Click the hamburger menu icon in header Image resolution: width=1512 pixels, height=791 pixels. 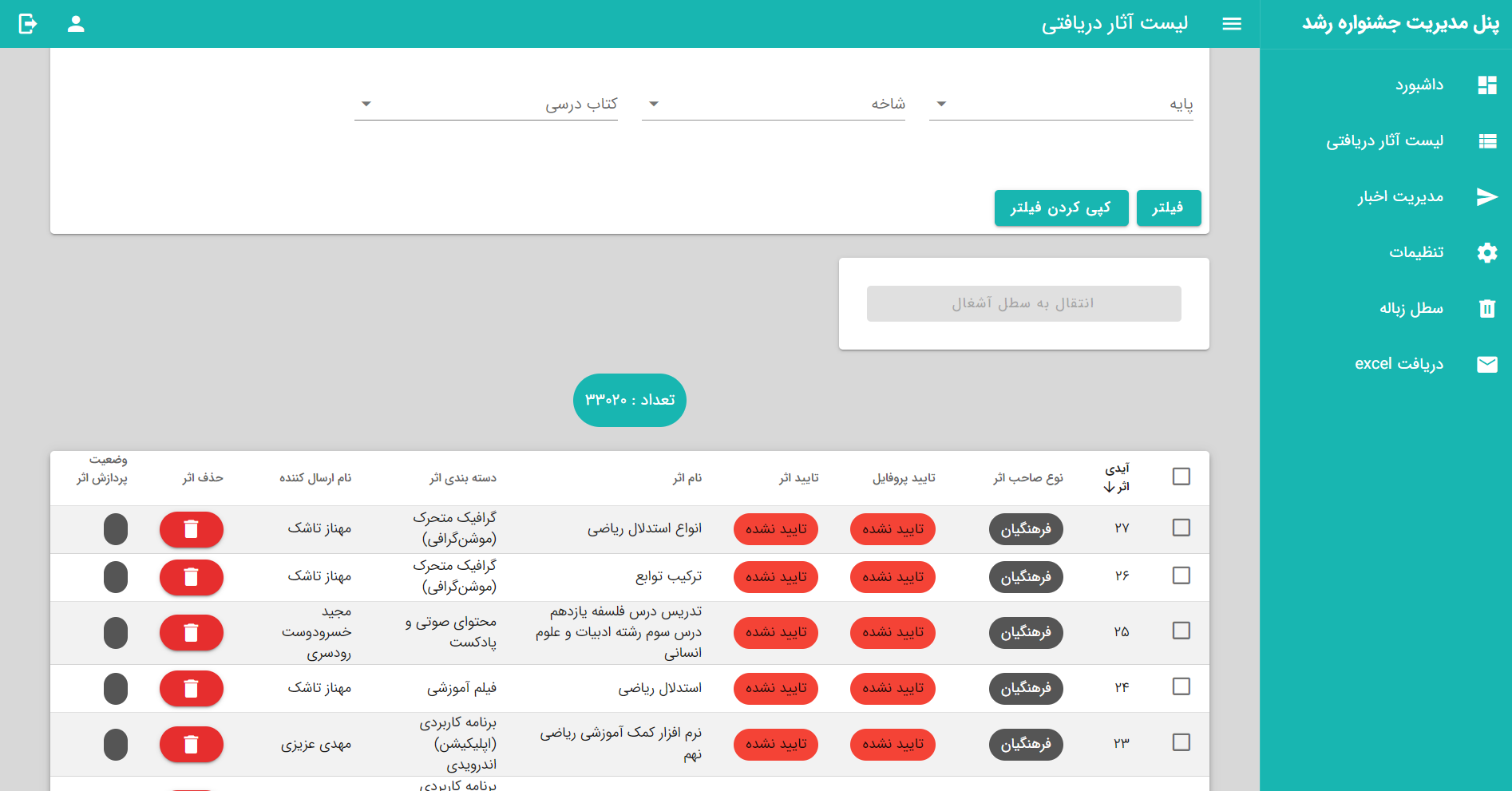tap(1232, 24)
